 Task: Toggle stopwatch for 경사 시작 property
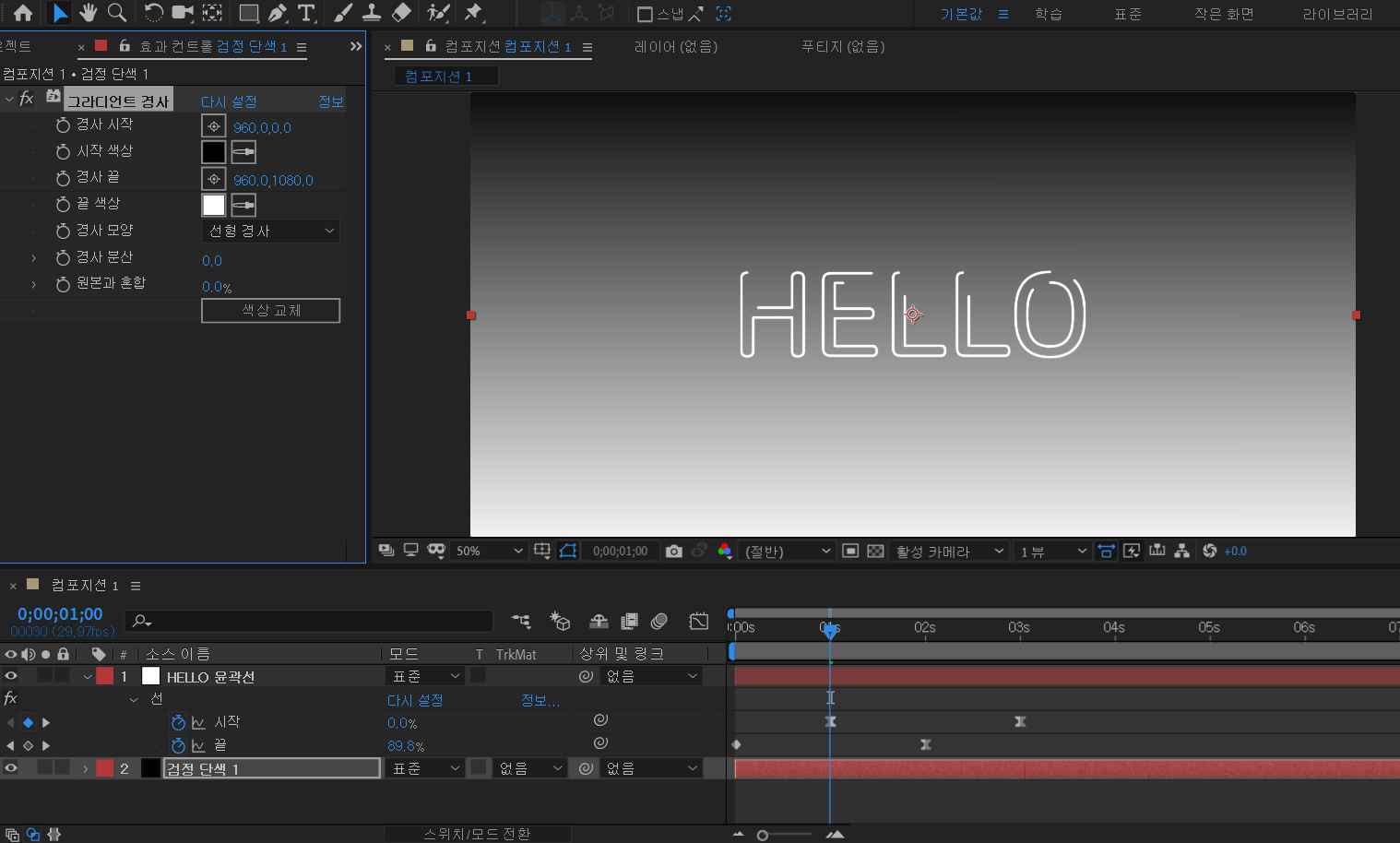pos(63,125)
